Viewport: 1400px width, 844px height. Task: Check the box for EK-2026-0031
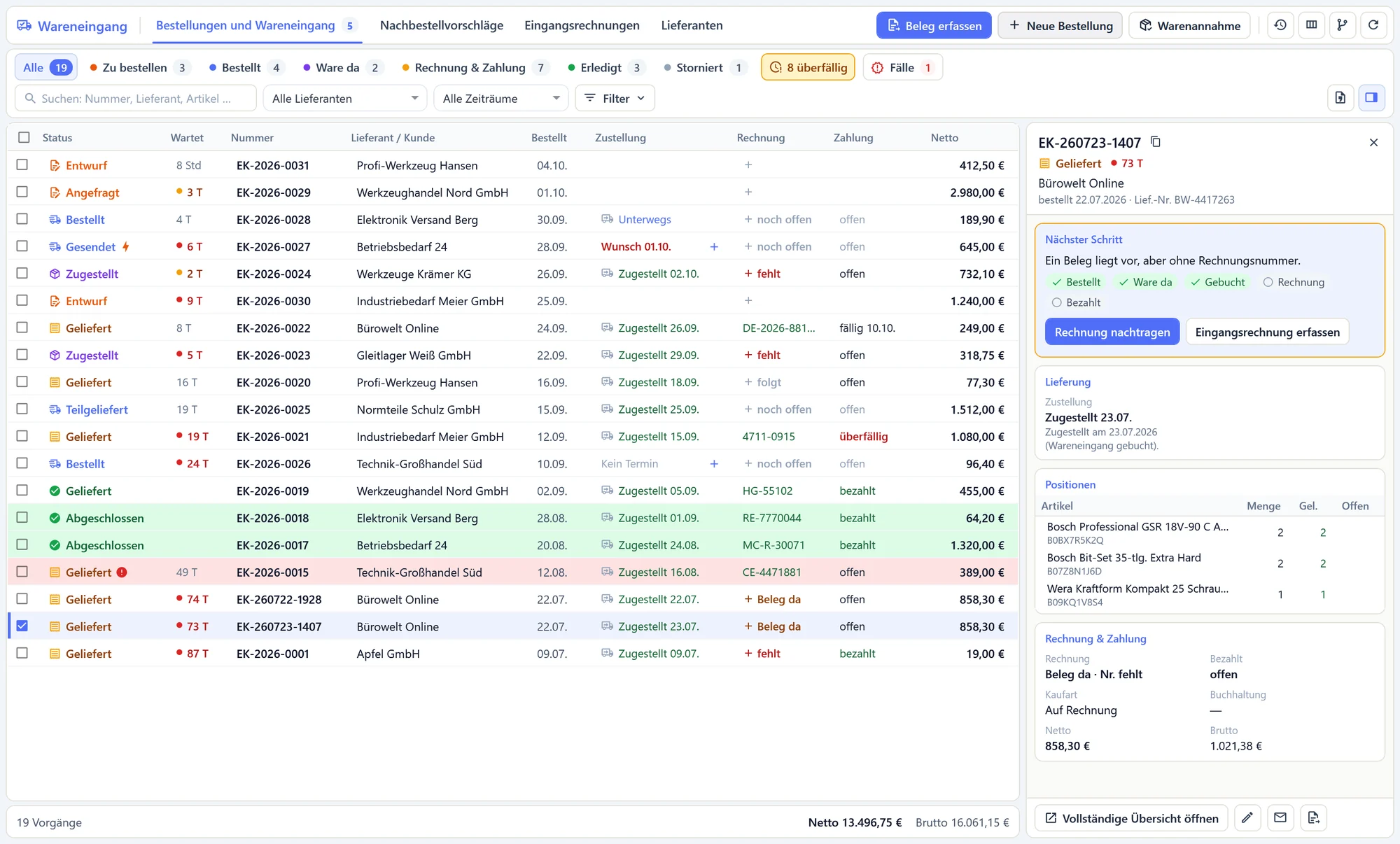(x=22, y=165)
